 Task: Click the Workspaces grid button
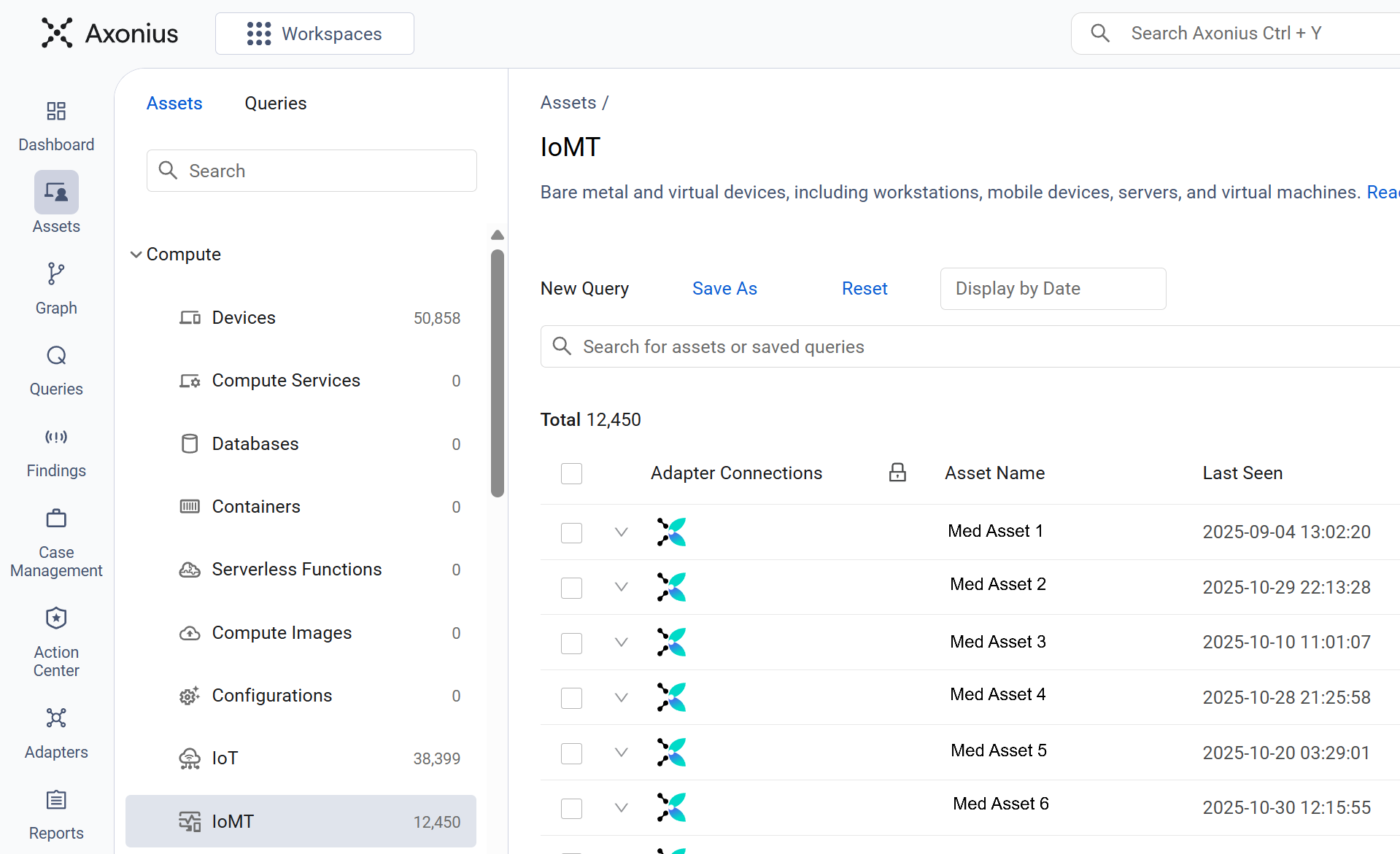pyautogui.click(x=314, y=34)
